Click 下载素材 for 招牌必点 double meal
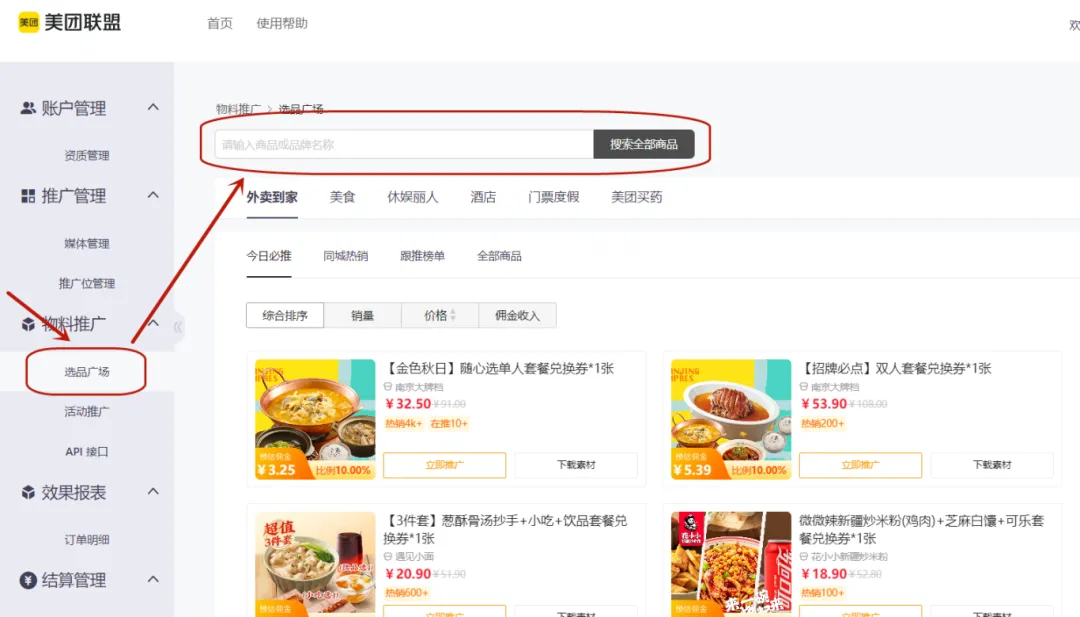 point(992,465)
